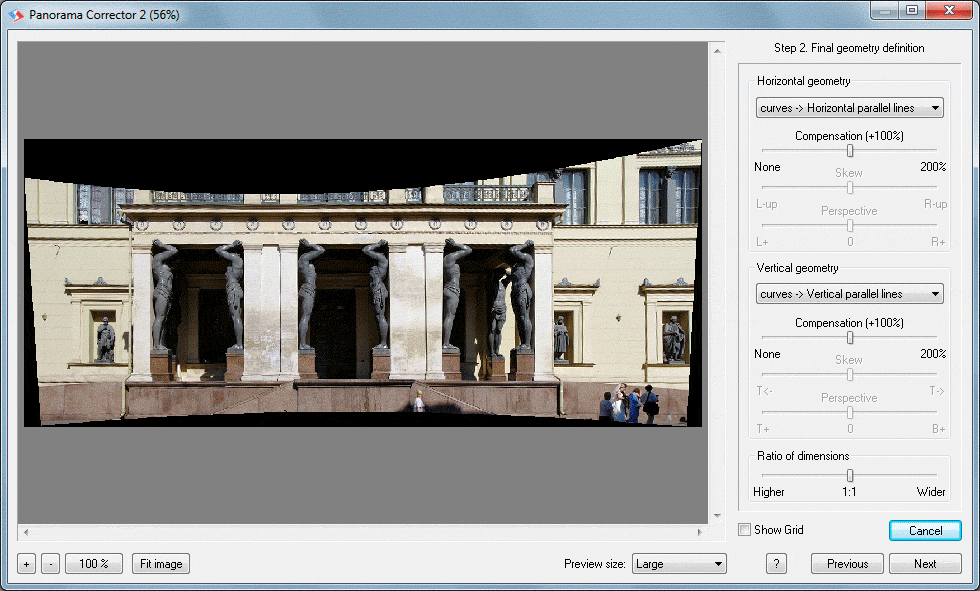Click the minus zoom out button
980x591 pixels.
(50, 564)
